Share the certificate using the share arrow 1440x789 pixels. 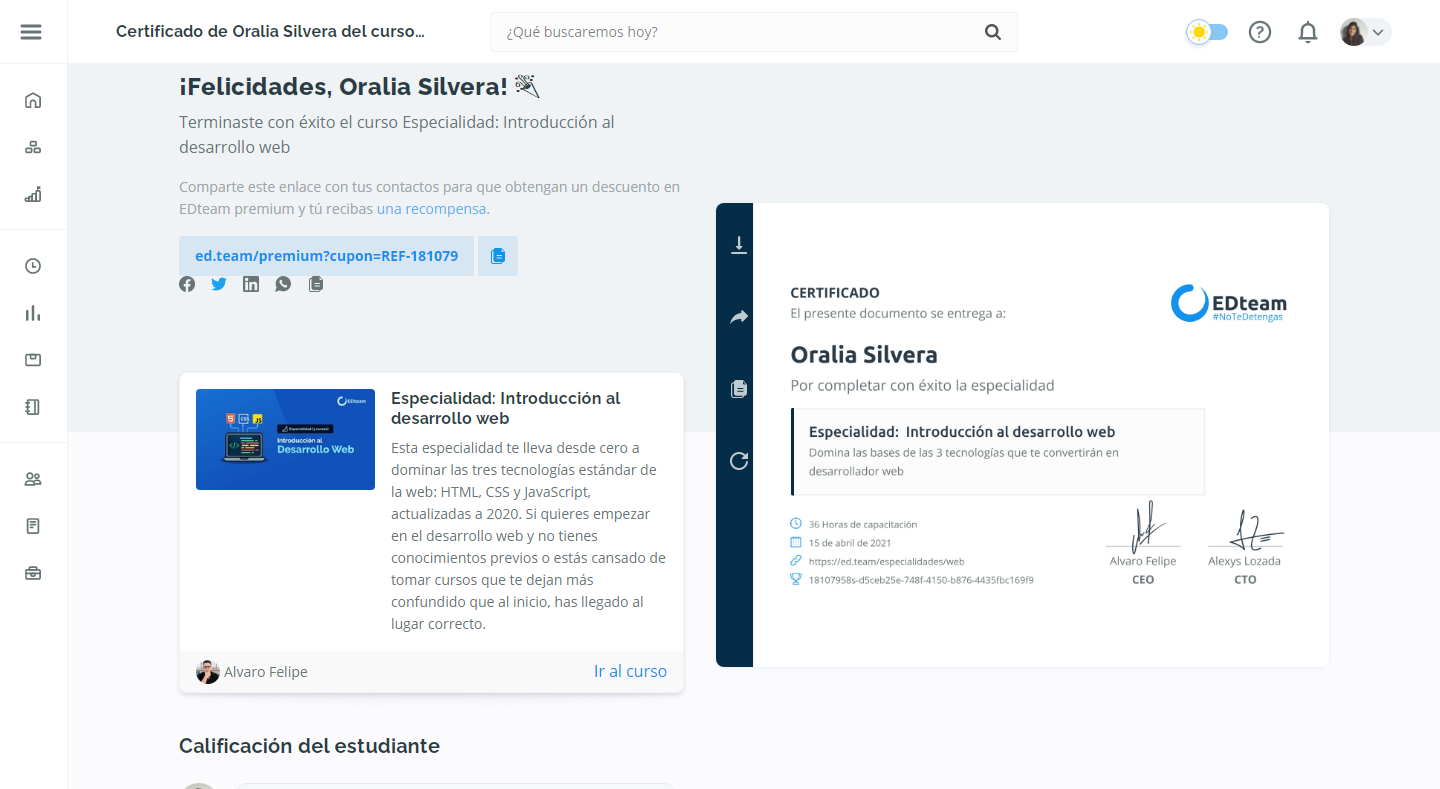[737, 317]
